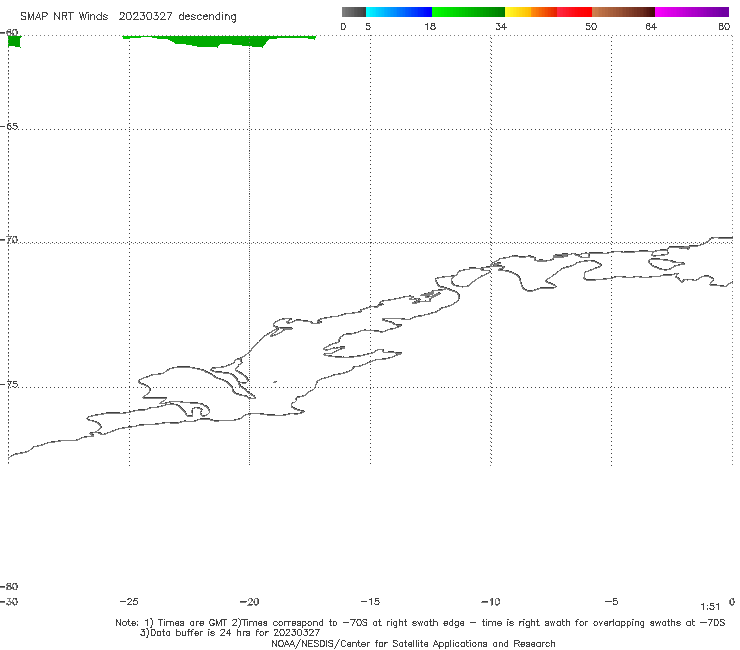
Task: Click the magenta-purple segment of the color bar
Action: point(692,12)
